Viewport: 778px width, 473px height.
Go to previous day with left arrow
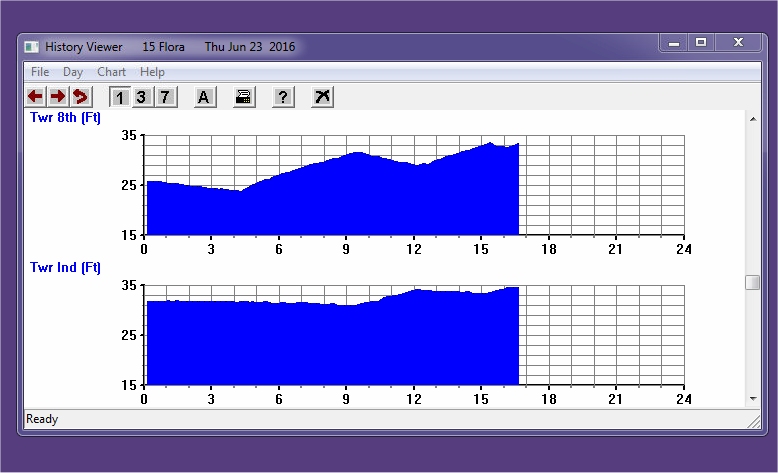pos(35,96)
